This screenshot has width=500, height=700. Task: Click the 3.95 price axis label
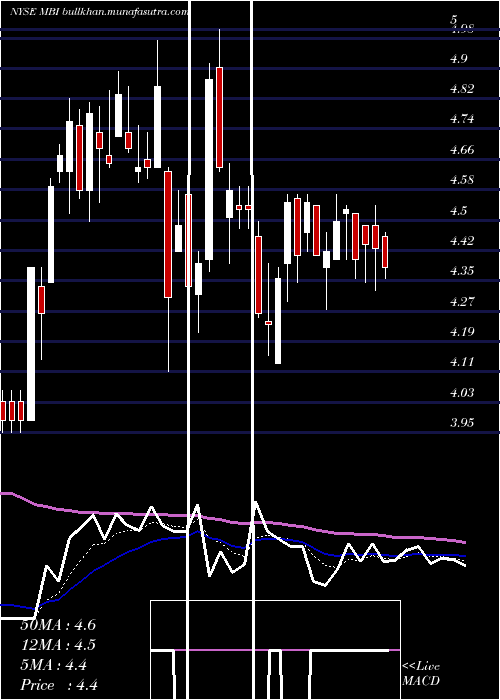[x=462, y=422]
